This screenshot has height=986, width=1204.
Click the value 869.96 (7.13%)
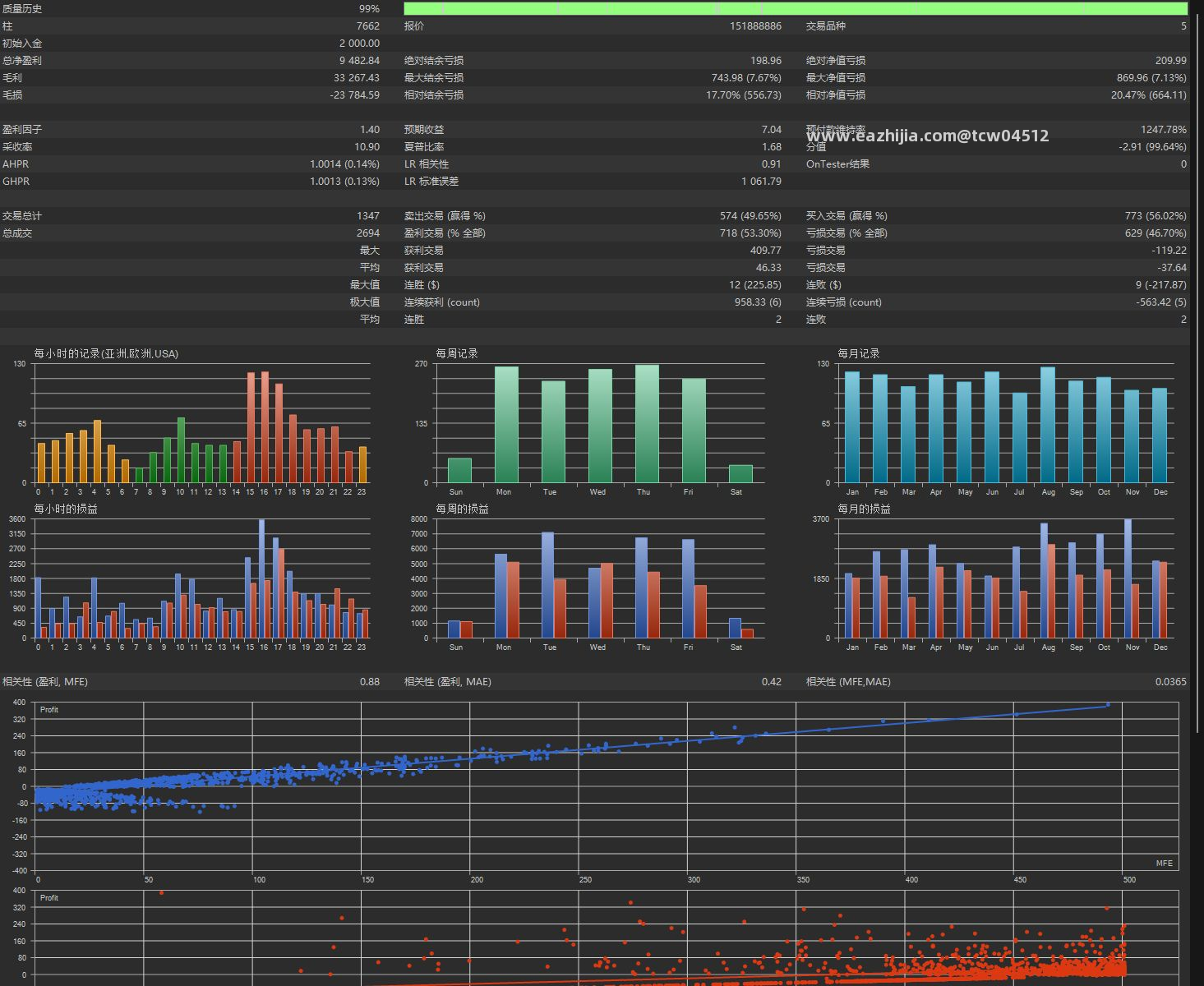coord(1151,78)
